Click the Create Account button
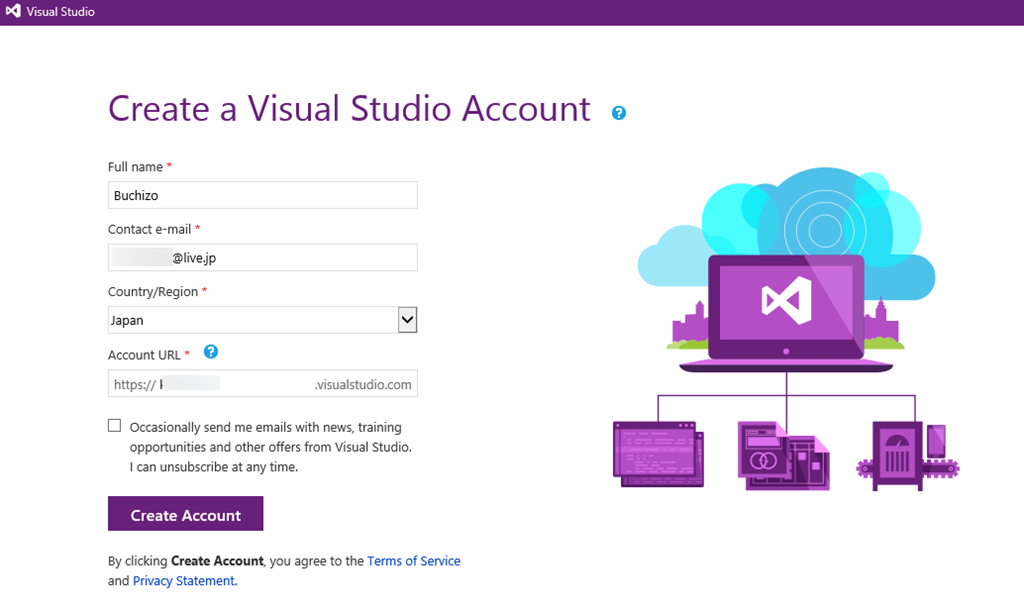The image size is (1024, 610). 185,514
